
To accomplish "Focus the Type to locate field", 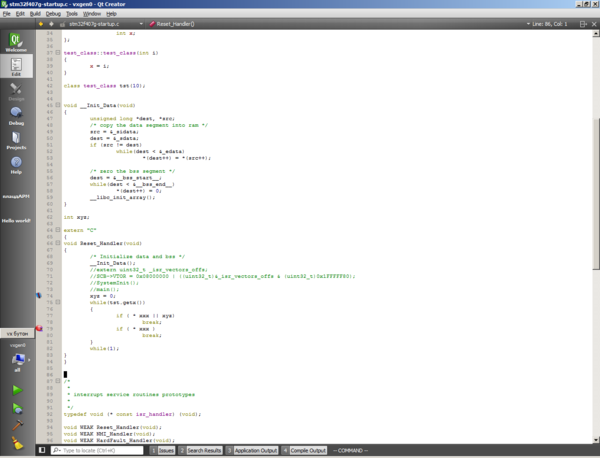I will click(97, 450).
